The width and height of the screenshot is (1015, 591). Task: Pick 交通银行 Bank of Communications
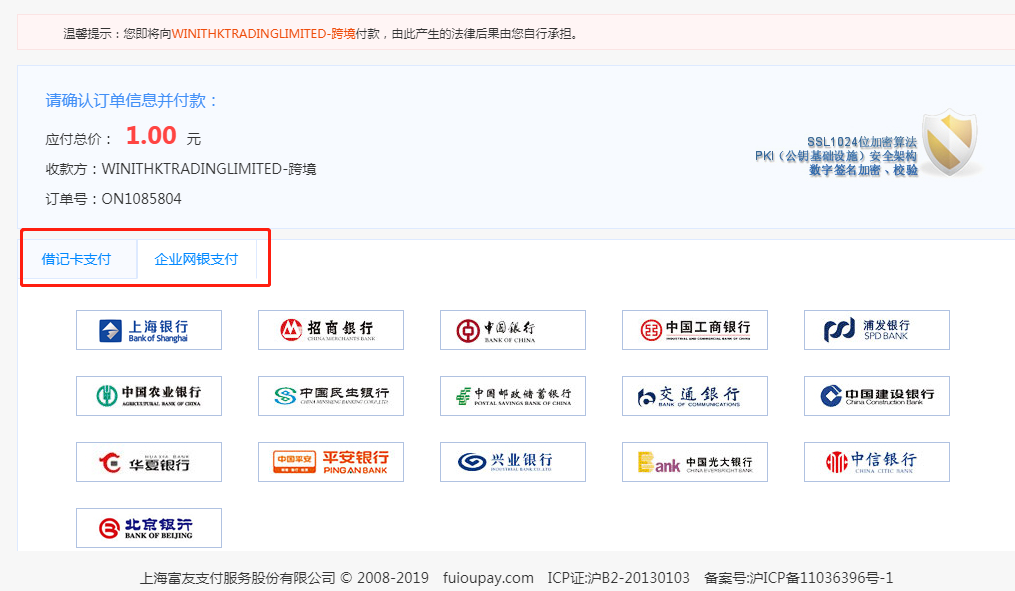695,396
